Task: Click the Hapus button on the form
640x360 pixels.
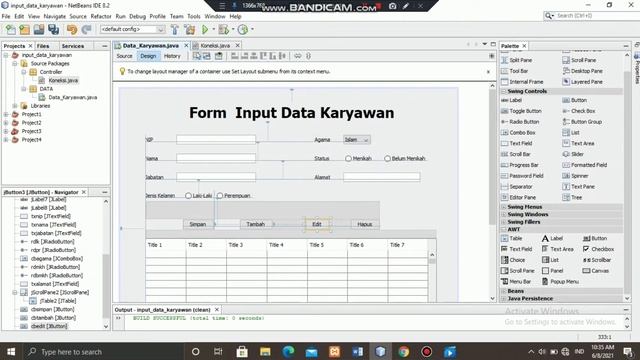Action: tap(364, 224)
